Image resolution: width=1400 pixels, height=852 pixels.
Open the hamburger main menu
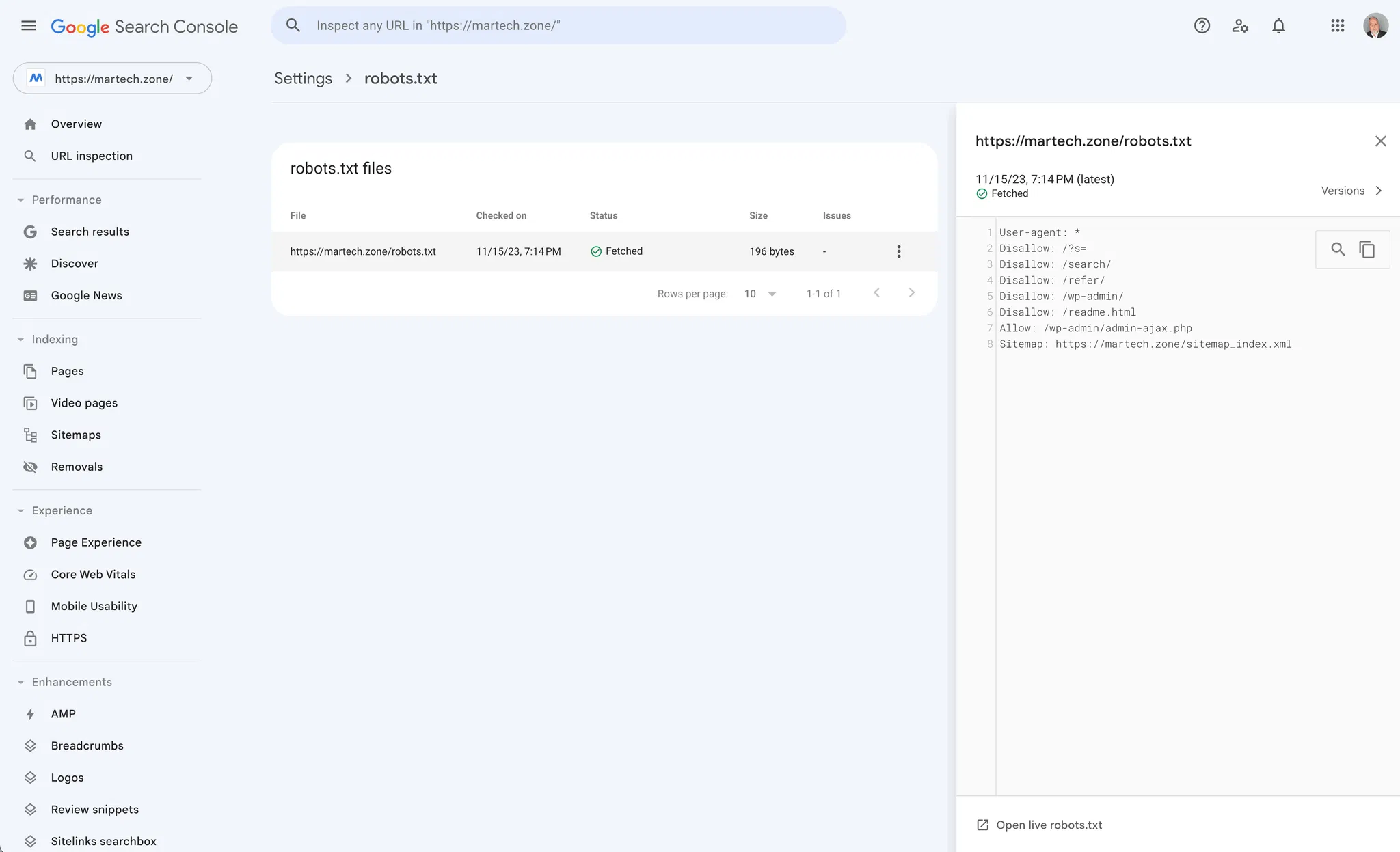pos(29,26)
